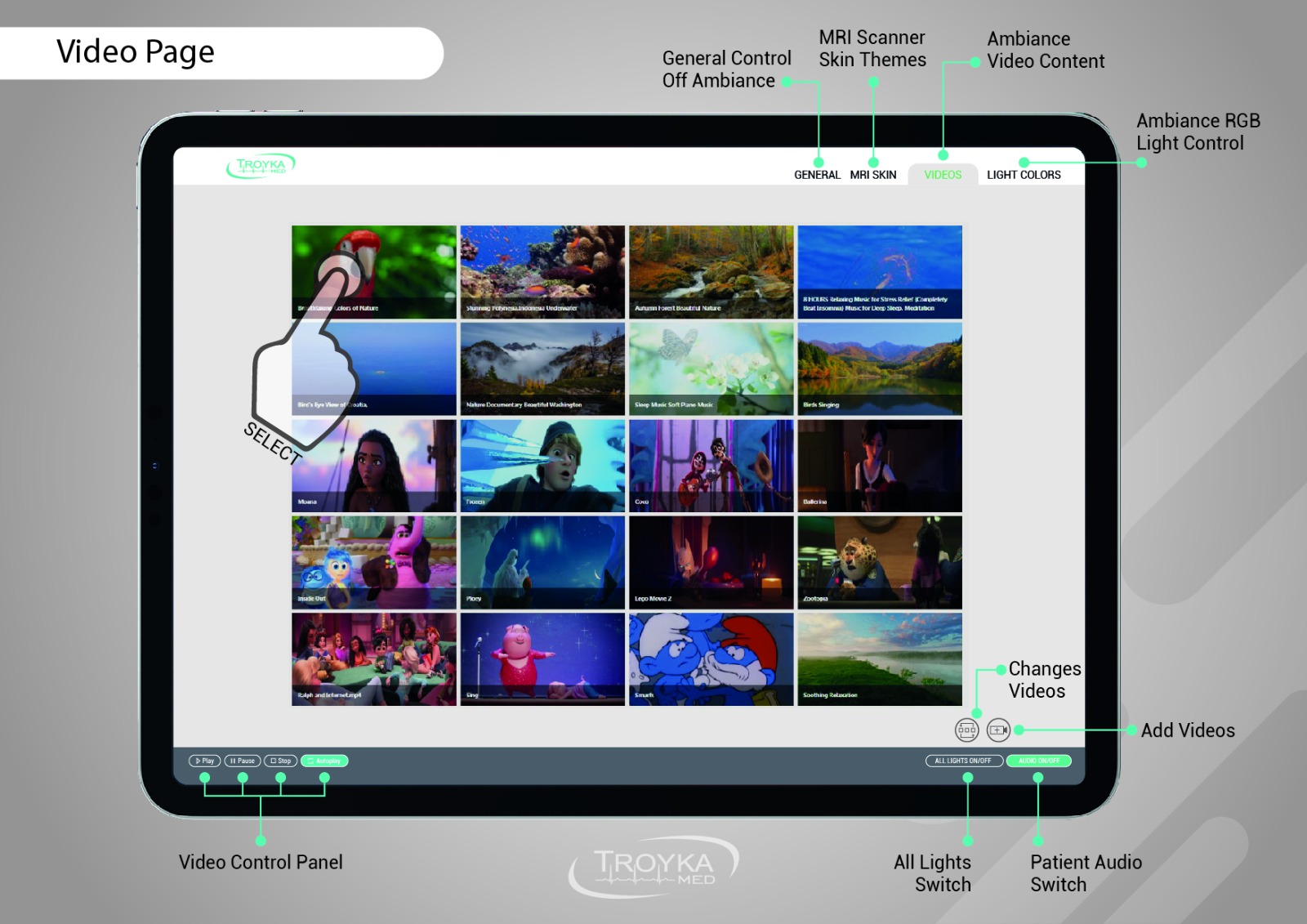The image size is (1307, 924).
Task: Switch to the MRI Skin tab
Action: (872, 175)
